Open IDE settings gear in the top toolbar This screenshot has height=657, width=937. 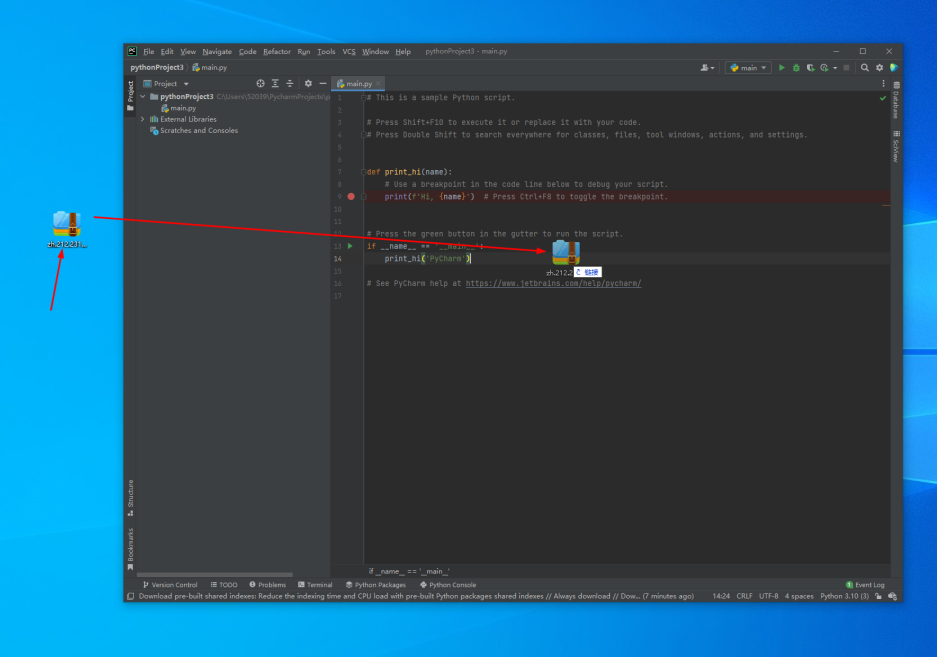pyautogui.click(x=880, y=68)
